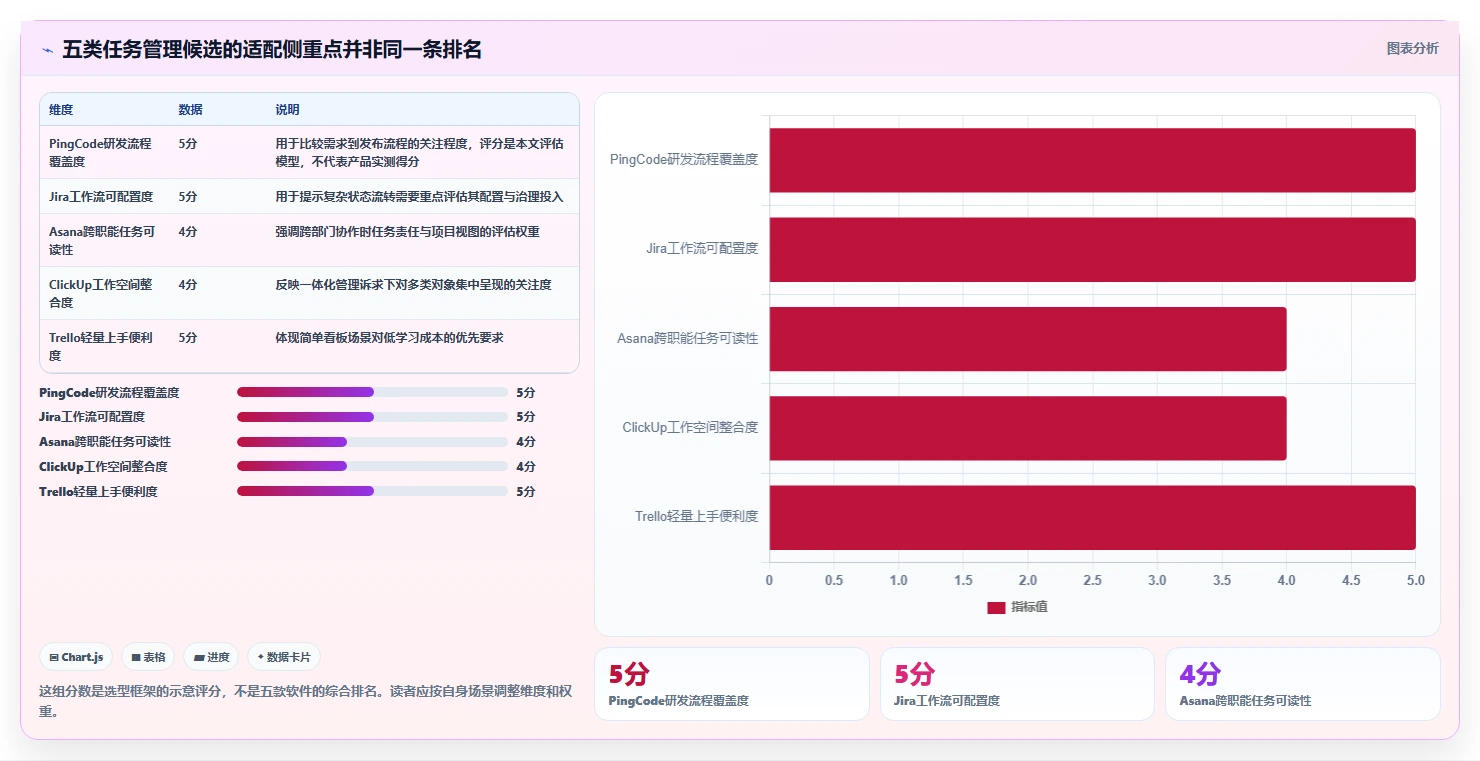
Task: Click the 4分 data cell in the ClickUp row
Action: [218, 293]
